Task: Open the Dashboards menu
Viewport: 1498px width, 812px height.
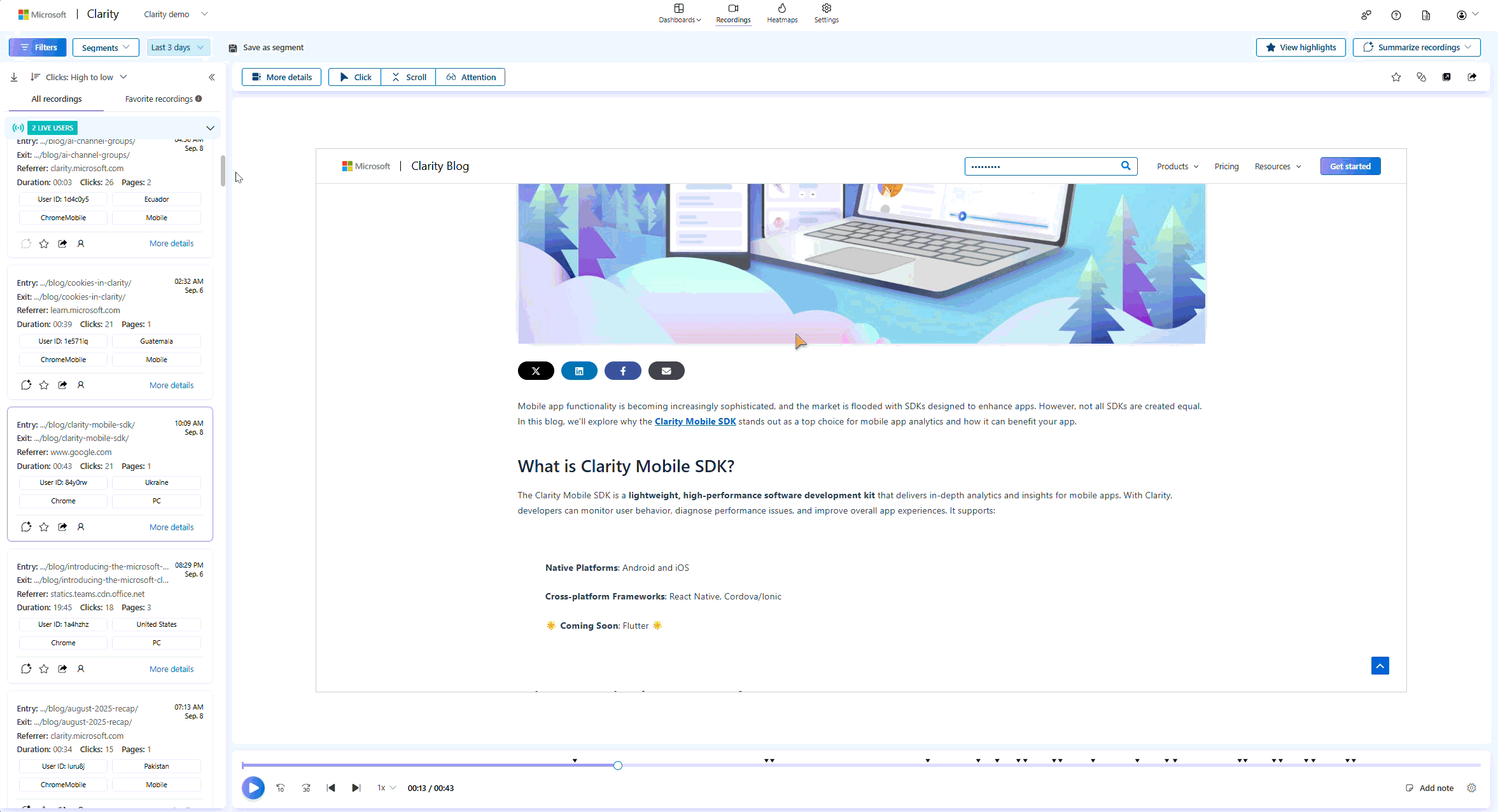Action: point(680,13)
